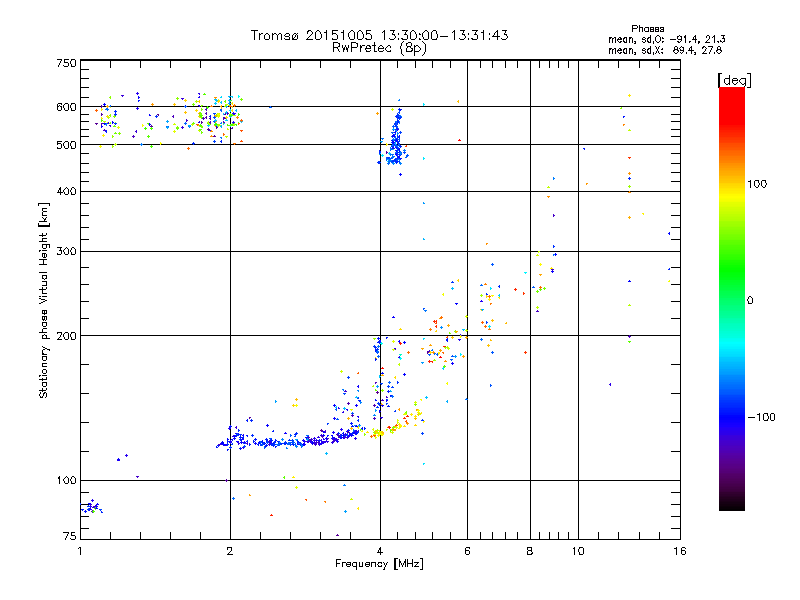Image resolution: width=800 pixels, height=600 pixels.
Task: Click the y-axis '600' tick label
Action: click(x=66, y=107)
